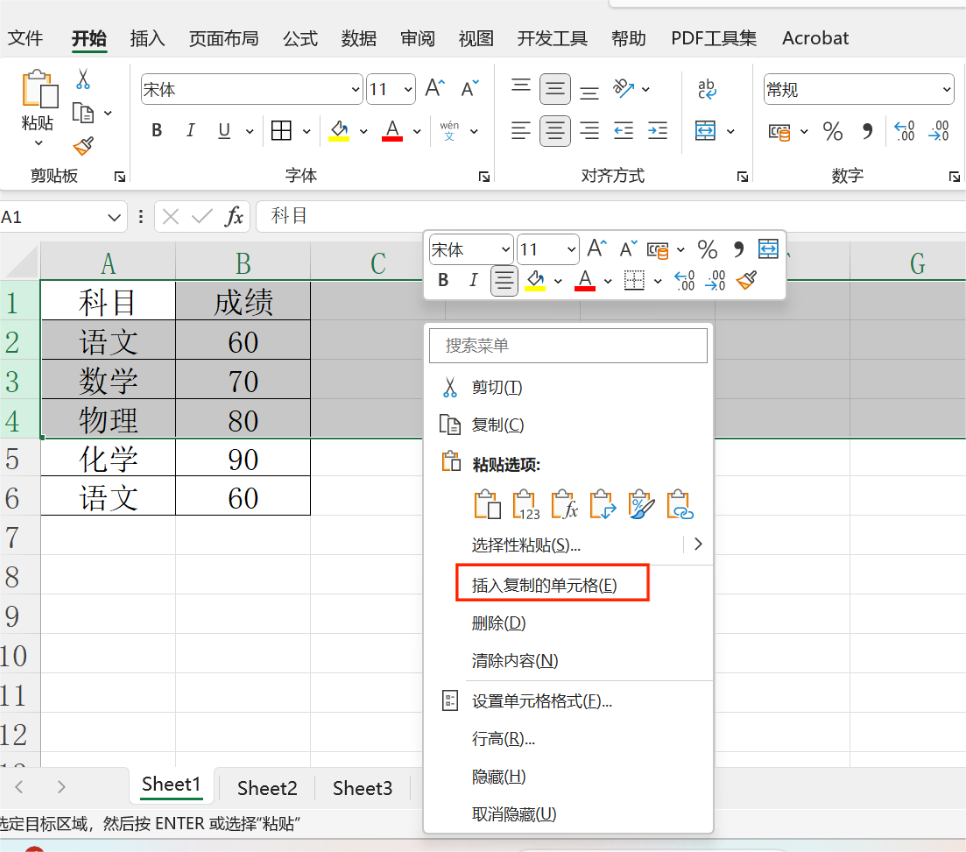Decrease font size with ribbon A˅ icon
Image resolution: width=966 pixels, height=852 pixels.
click(469, 89)
